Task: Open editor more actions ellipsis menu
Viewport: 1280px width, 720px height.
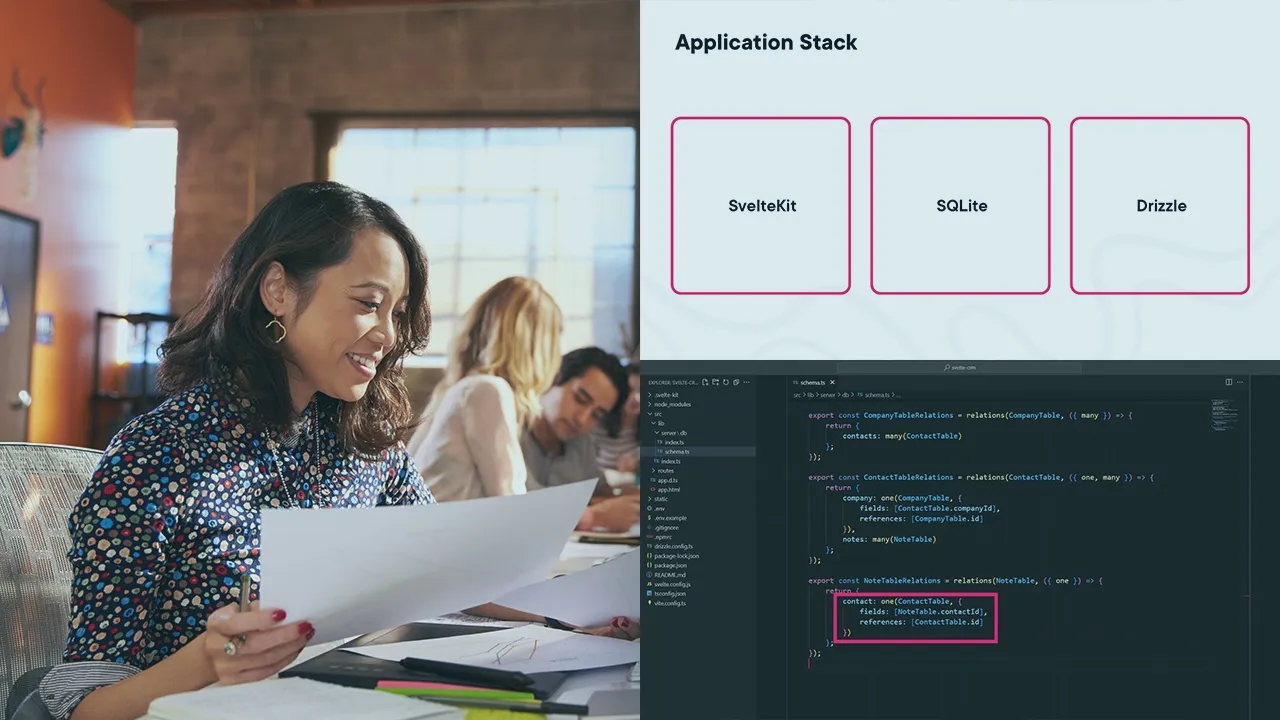Action: coord(1241,382)
